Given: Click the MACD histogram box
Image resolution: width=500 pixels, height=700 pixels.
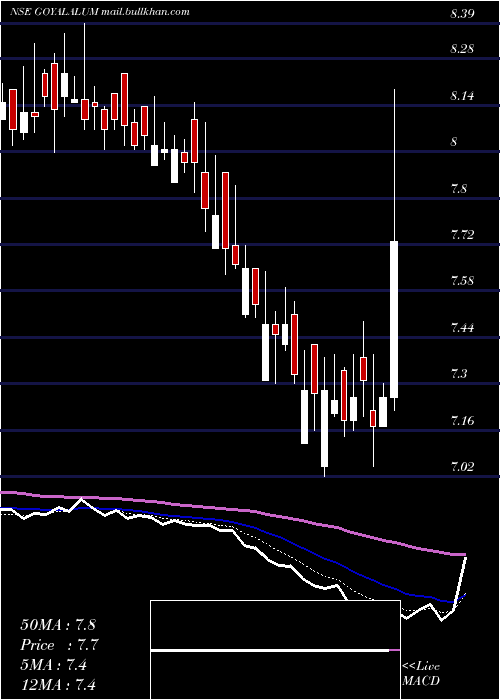Looking at the screenshot, I should tap(275, 650).
